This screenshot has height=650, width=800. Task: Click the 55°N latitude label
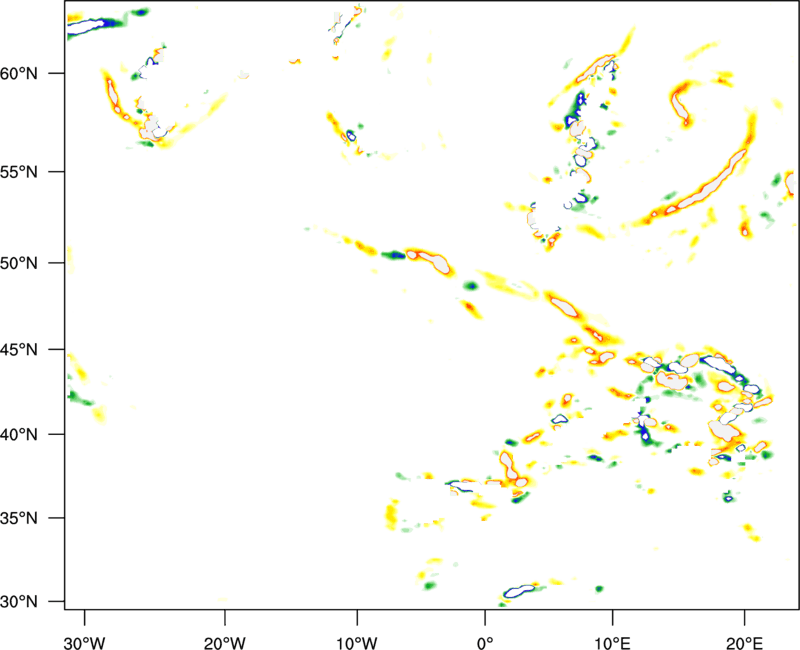[x=19, y=172]
